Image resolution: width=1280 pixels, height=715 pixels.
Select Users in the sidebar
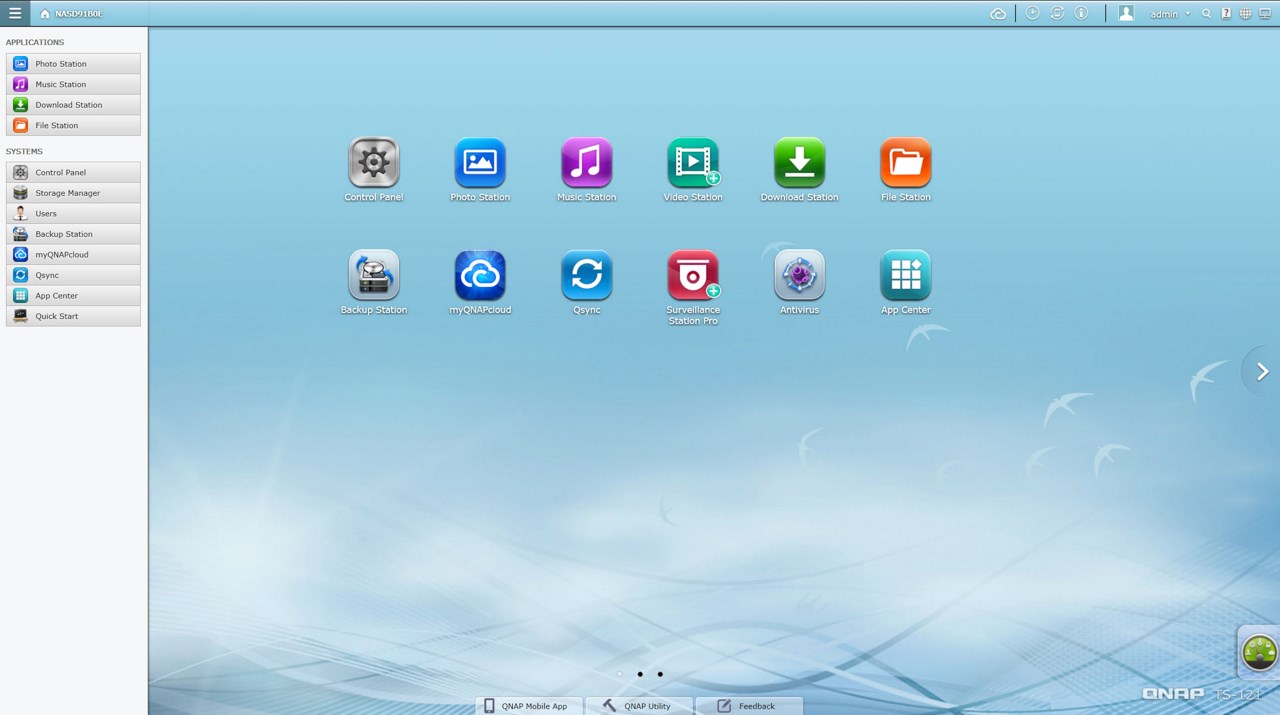coord(73,214)
